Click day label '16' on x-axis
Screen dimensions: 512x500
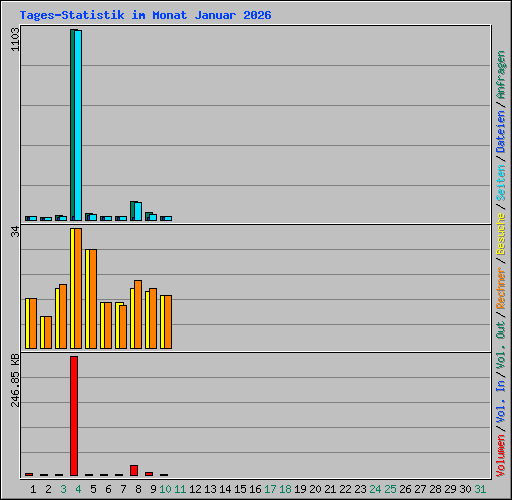[255, 489]
